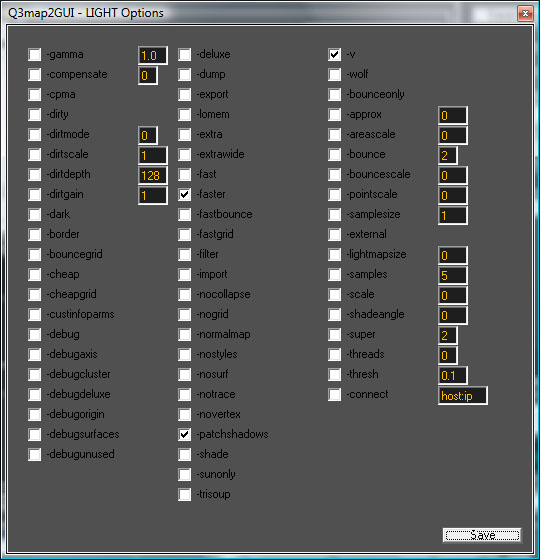Tick -custinfoparms checkbox
Image resolution: width=540 pixels, height=560 pixels.
(x=35, y=315)
